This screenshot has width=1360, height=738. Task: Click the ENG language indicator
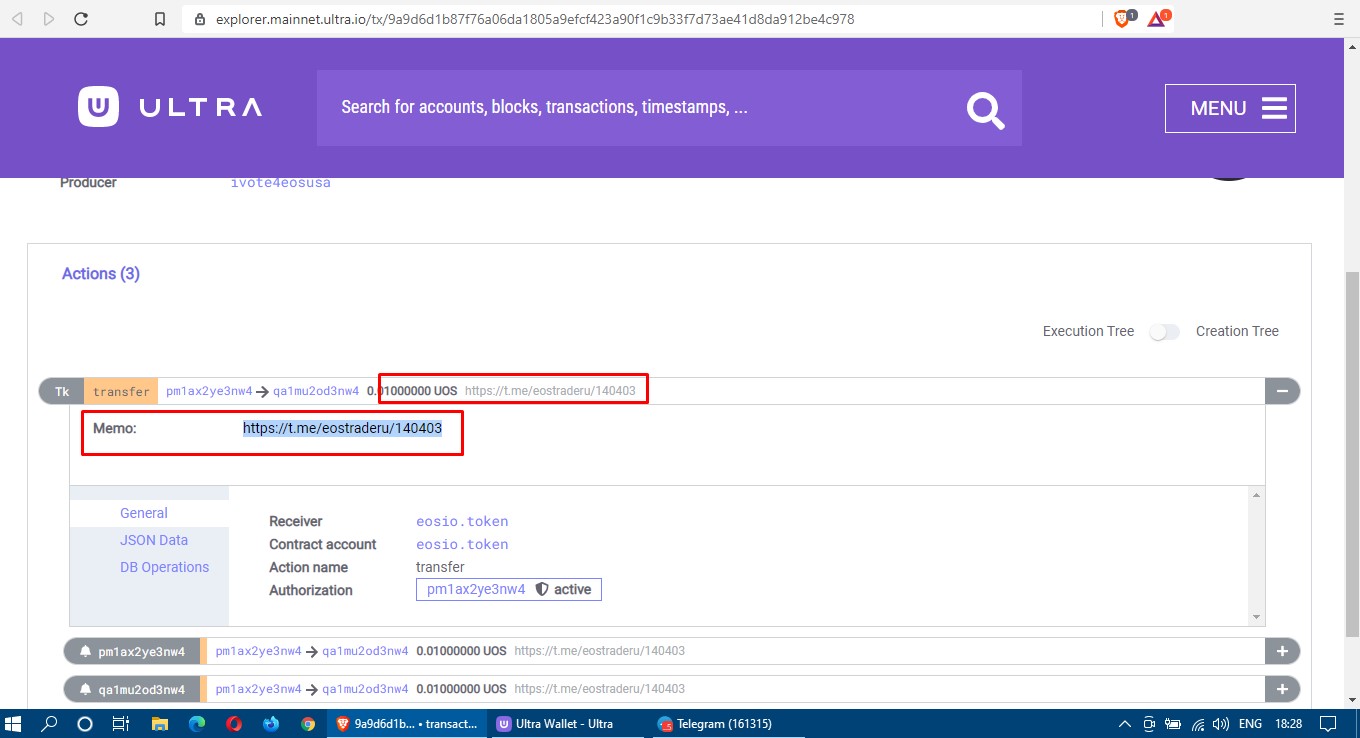coord(1250,723)
